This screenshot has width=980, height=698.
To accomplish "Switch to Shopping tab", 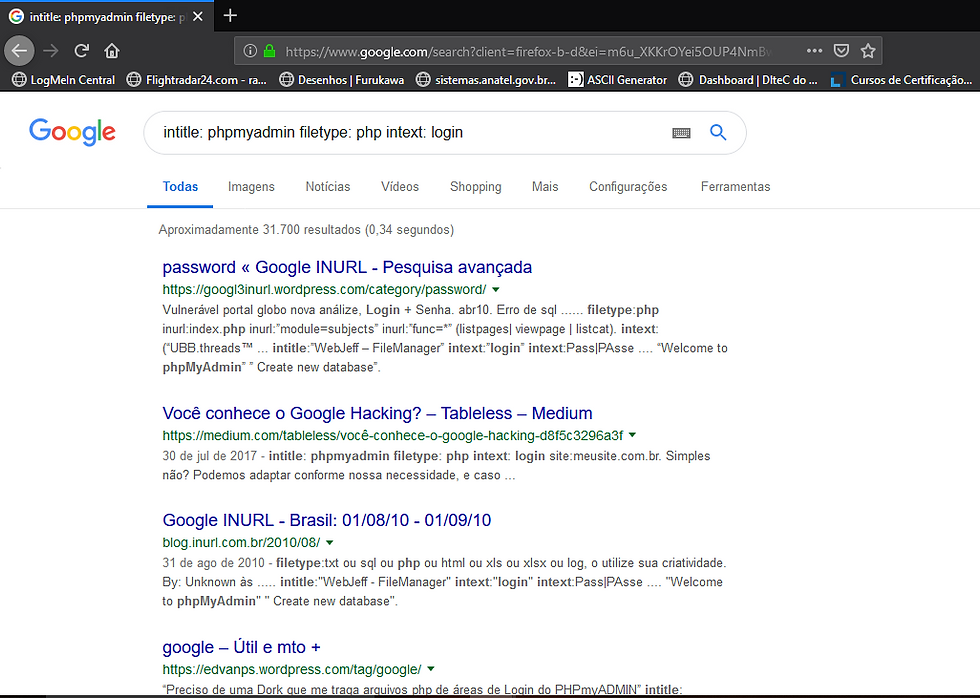I will (x=476, y=187).
